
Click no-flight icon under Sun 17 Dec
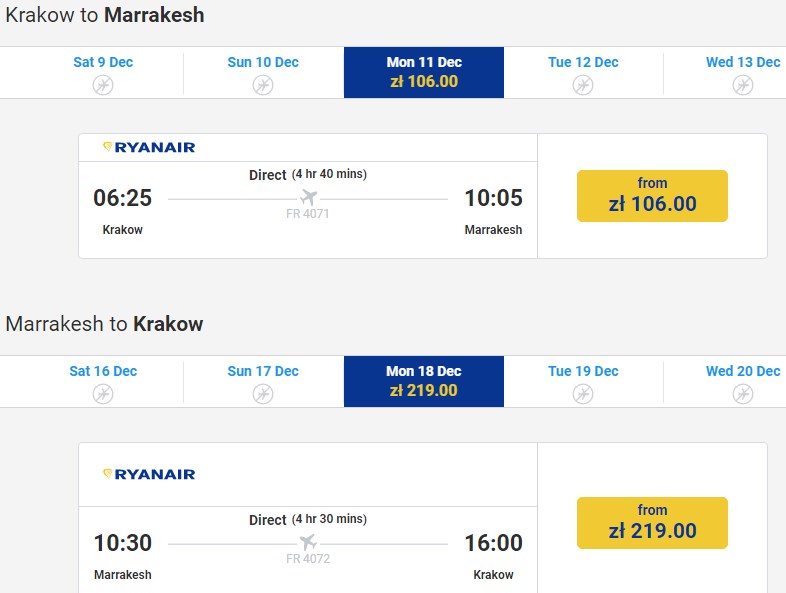pyautogui.click(x=263, y=394)
